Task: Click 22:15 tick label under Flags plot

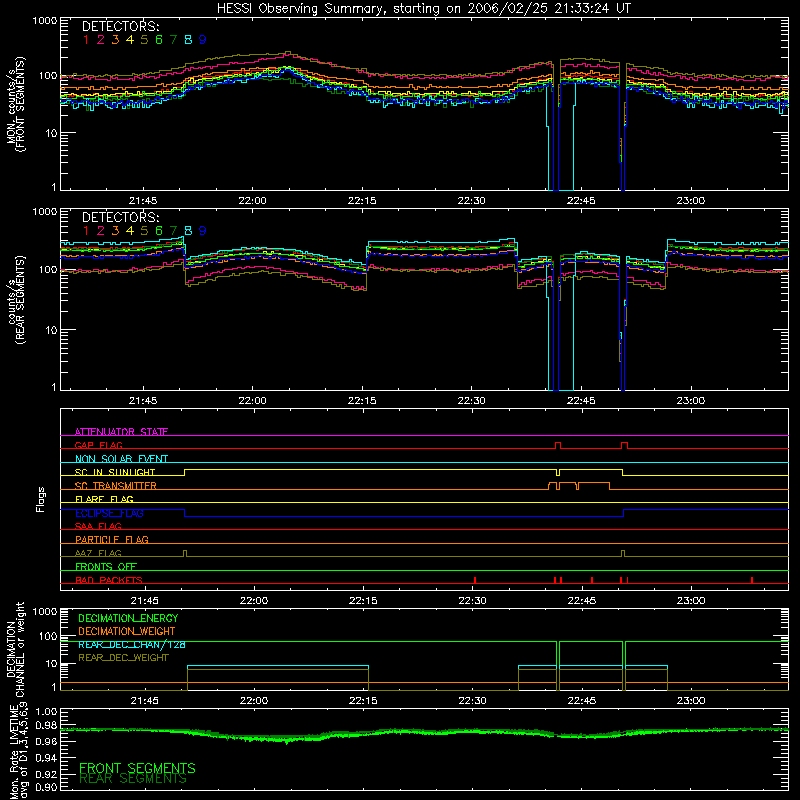Action: click(x=363, y=601)
